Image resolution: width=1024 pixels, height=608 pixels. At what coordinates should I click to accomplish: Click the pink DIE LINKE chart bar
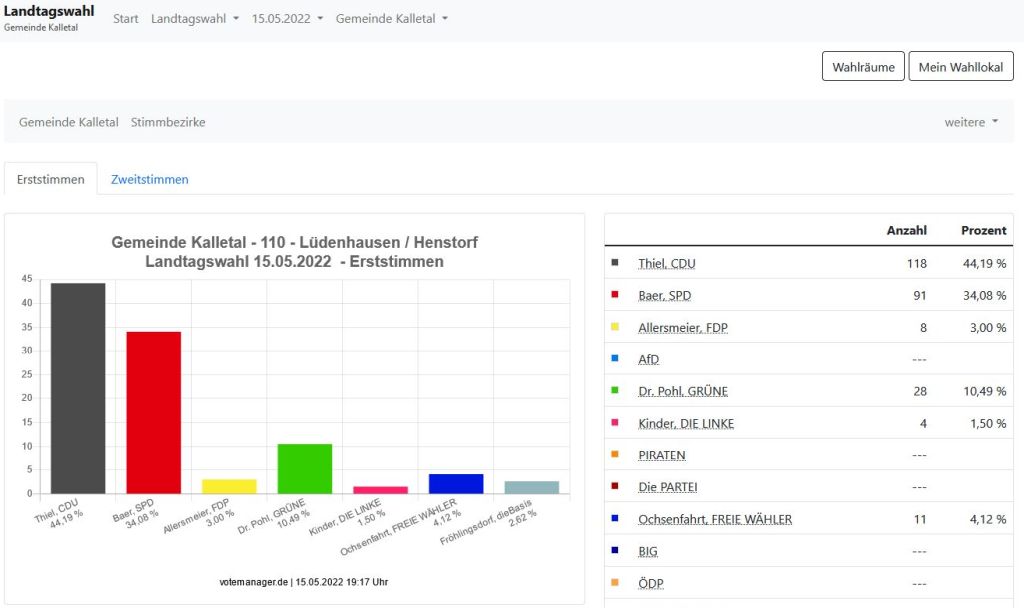coord(381,490)
